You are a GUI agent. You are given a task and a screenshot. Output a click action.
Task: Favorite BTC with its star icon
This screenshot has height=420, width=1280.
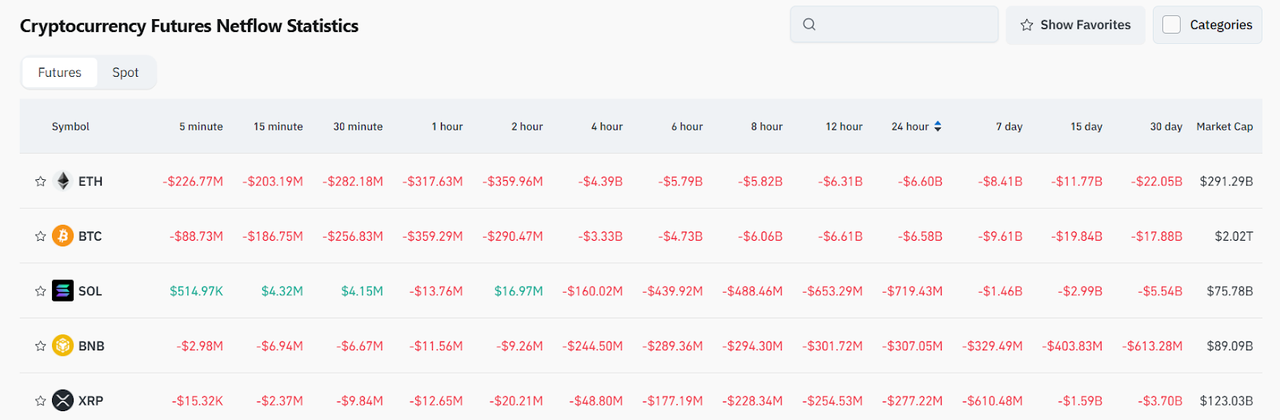(x=40, y=237)
